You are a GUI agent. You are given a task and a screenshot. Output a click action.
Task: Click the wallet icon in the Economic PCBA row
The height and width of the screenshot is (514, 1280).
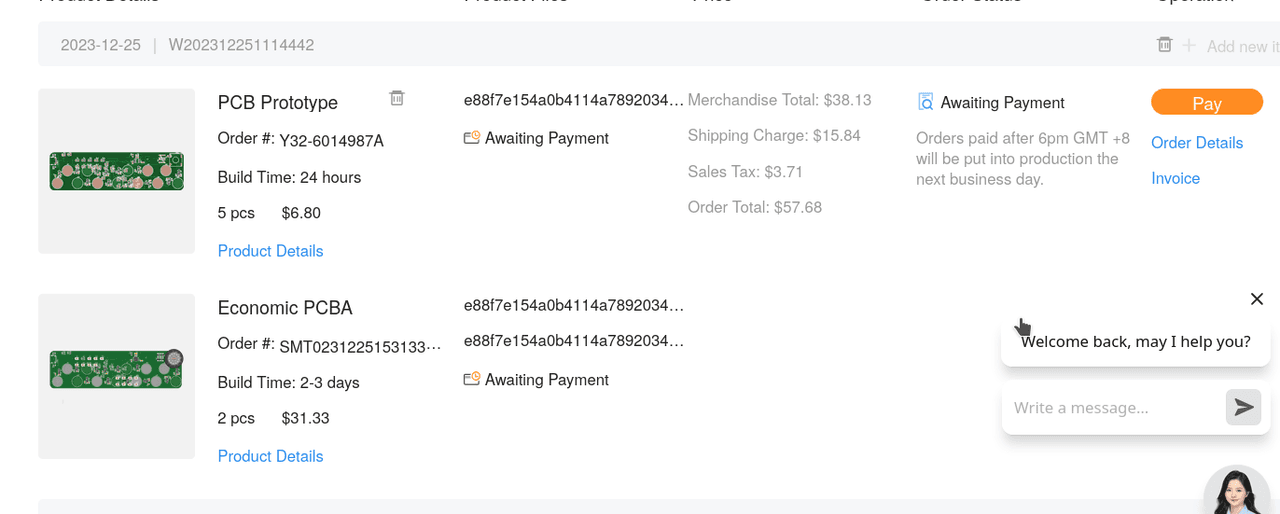(x=472, y=380)
